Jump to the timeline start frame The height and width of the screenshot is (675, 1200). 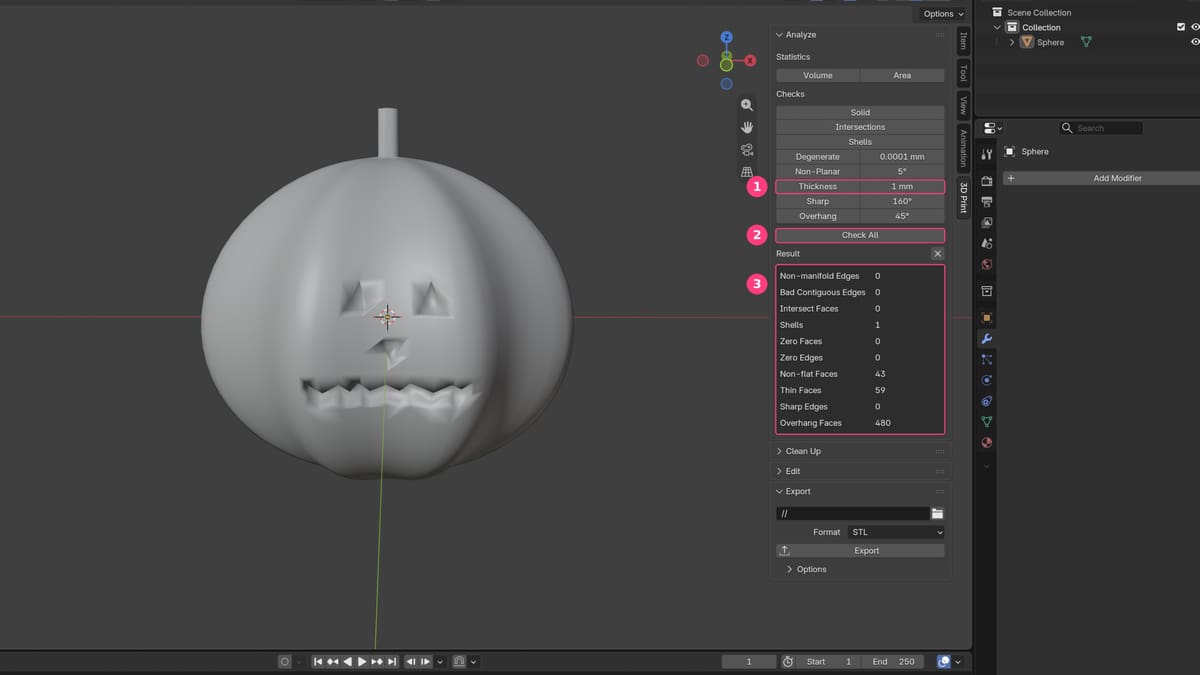coord(318,661)
